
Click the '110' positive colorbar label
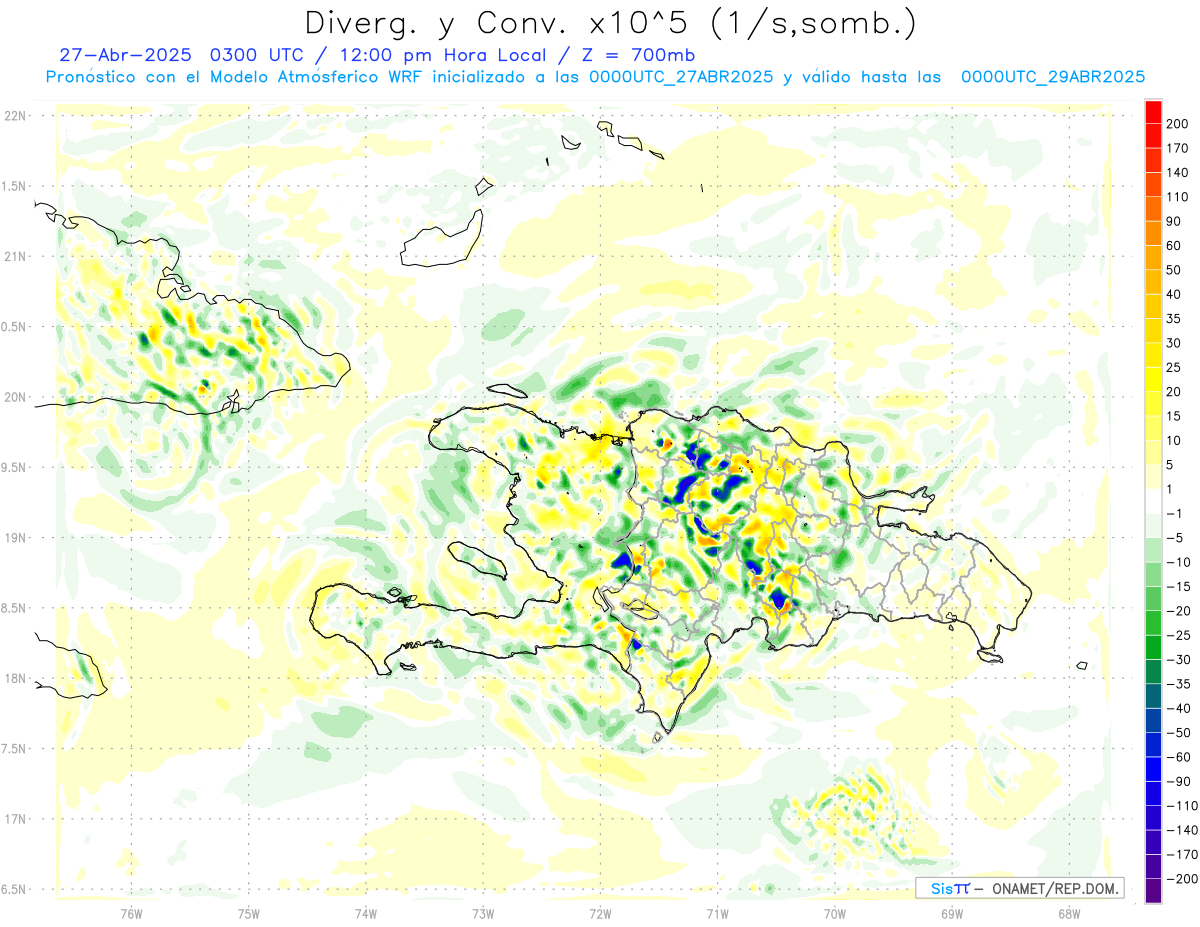(1179, 197)
